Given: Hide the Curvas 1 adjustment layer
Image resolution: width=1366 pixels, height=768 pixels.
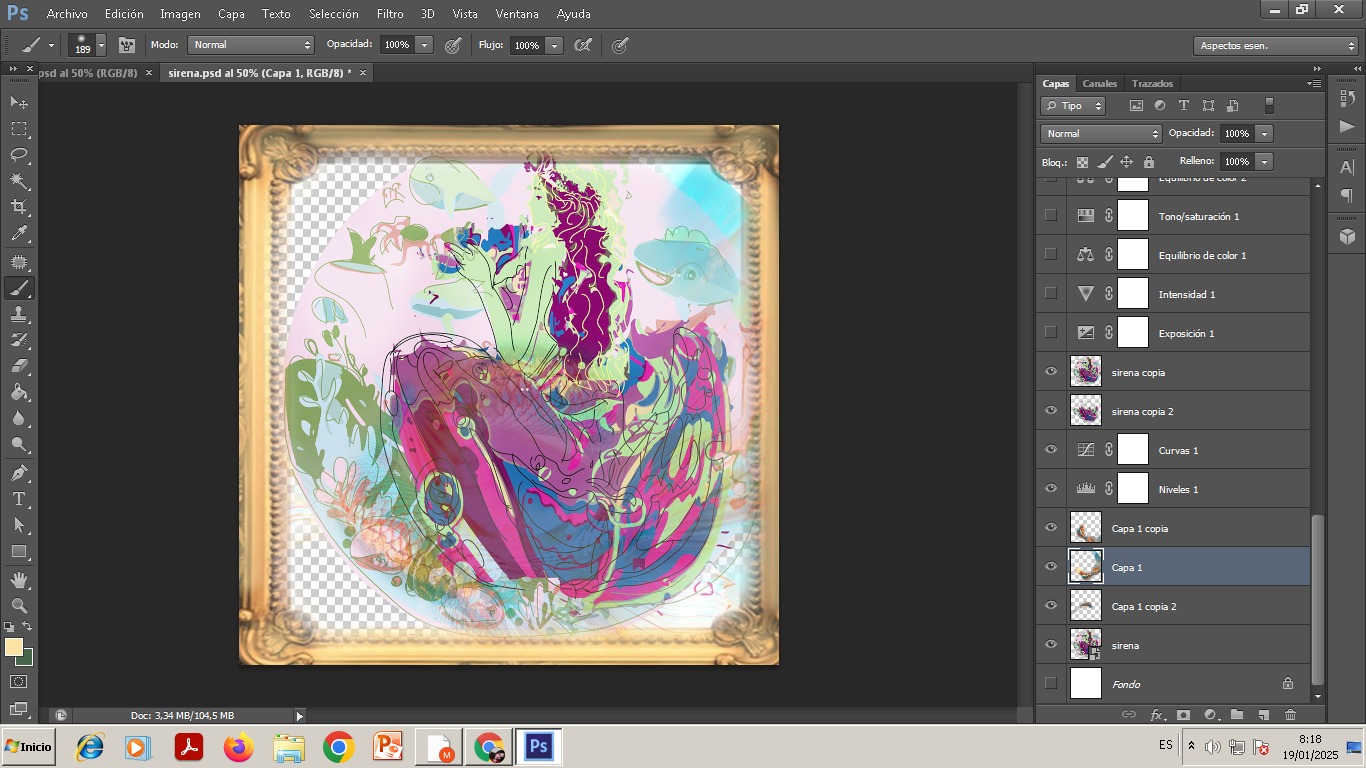Looking at the screenshot, I should tap(1050, 450).
